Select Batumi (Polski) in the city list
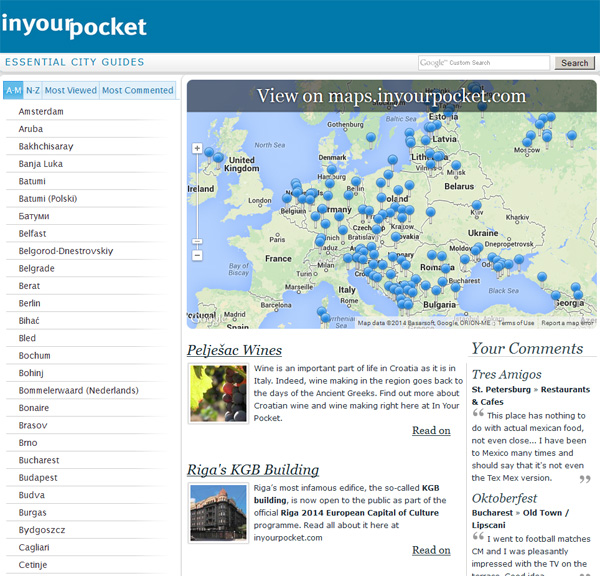Viewport: 600px width, 576px height. 48,199
